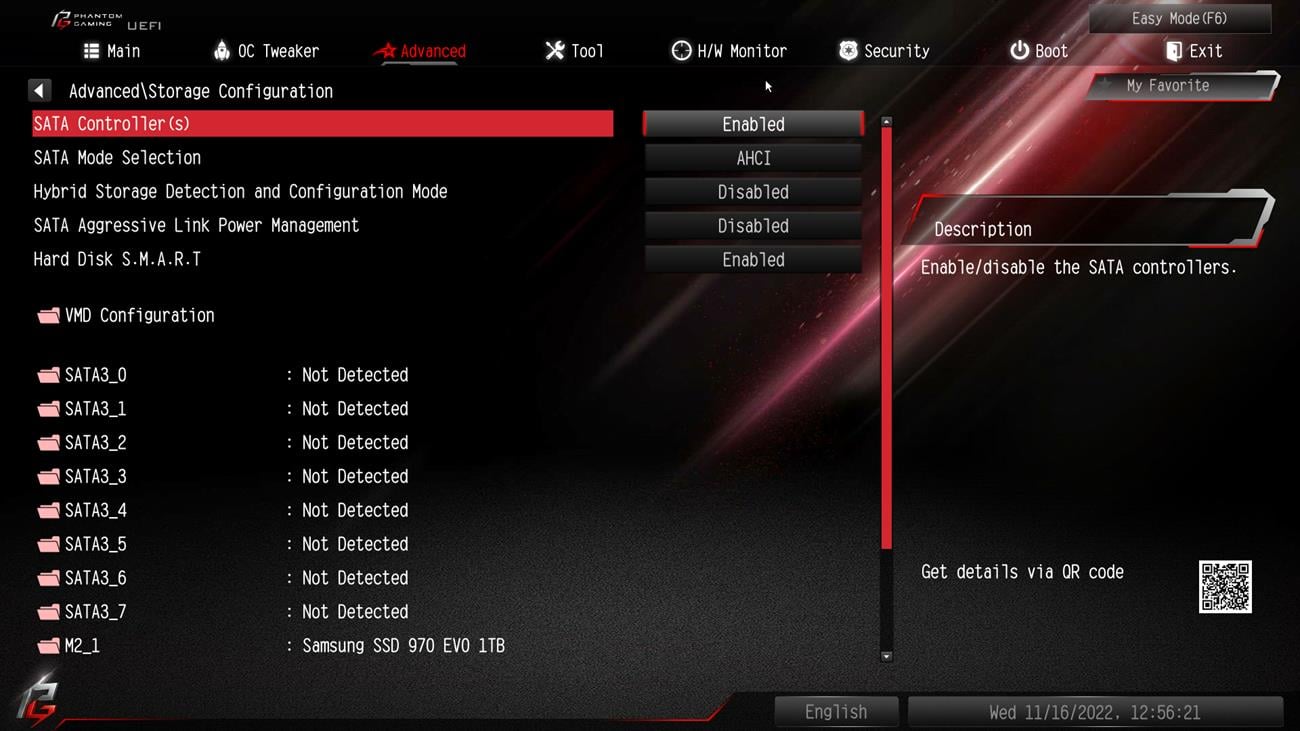This screenshot has width=1300, height=731.
Task: Click the back arrow beside Advanced\Storage Configuration
Action: pyautogui.click(x=40, y=91)
